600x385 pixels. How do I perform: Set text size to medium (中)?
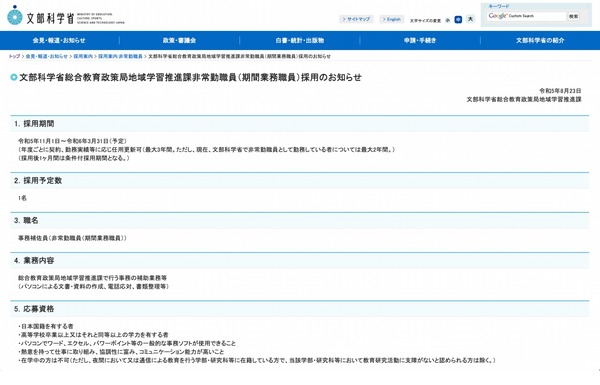458,20
